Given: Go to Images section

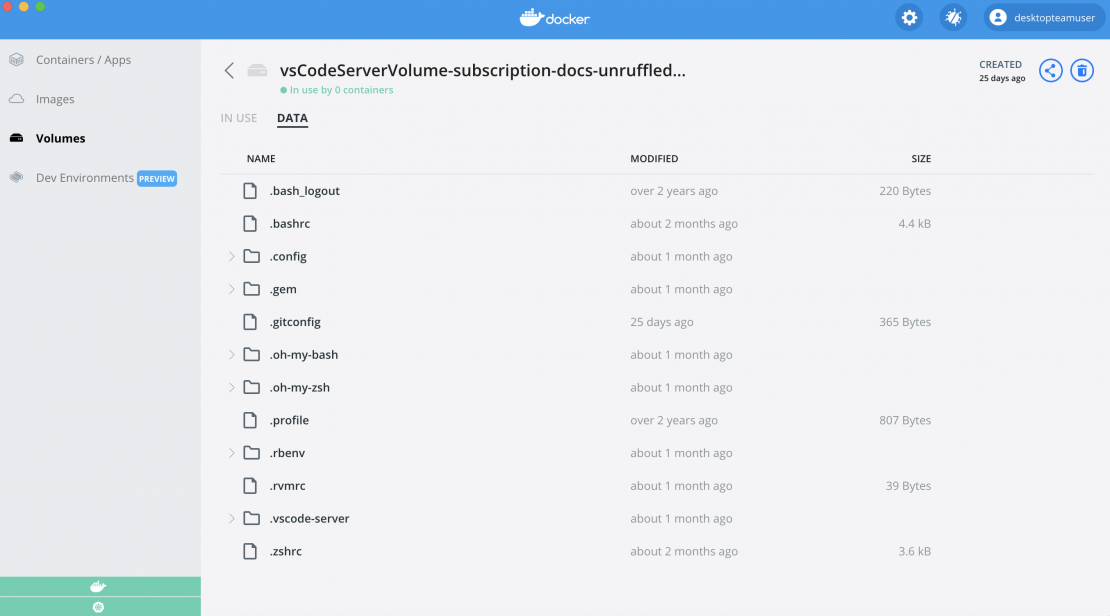Looking at the screenshot, I should click(55, 99).
